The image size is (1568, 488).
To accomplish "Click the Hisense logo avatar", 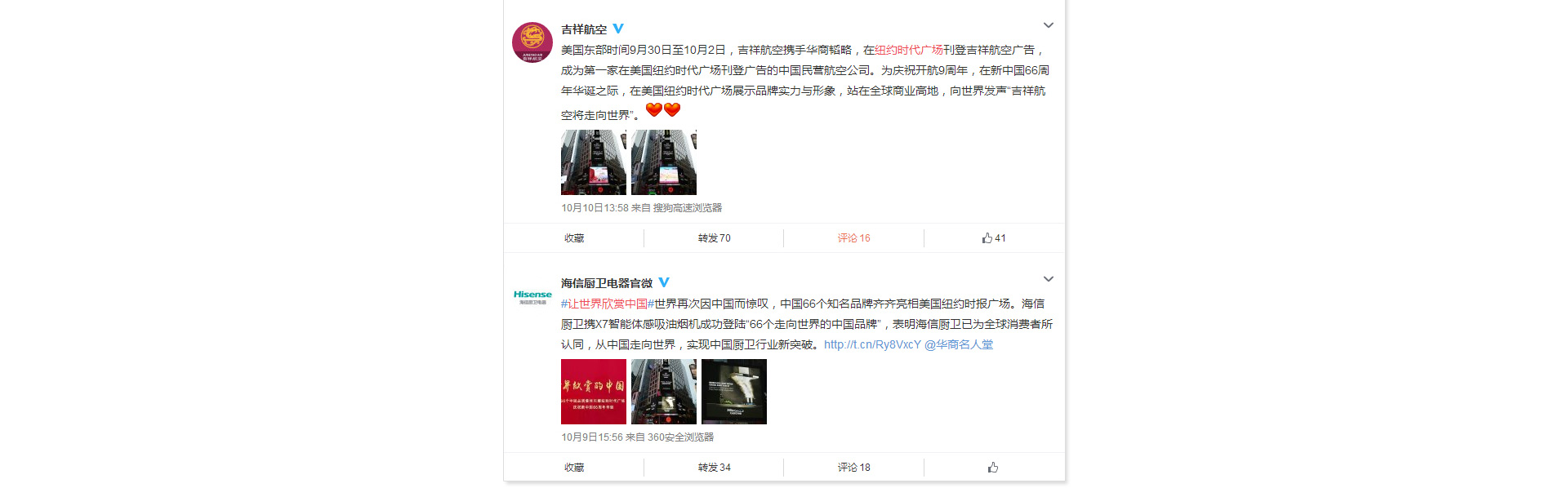I will (x=532, y=296).
